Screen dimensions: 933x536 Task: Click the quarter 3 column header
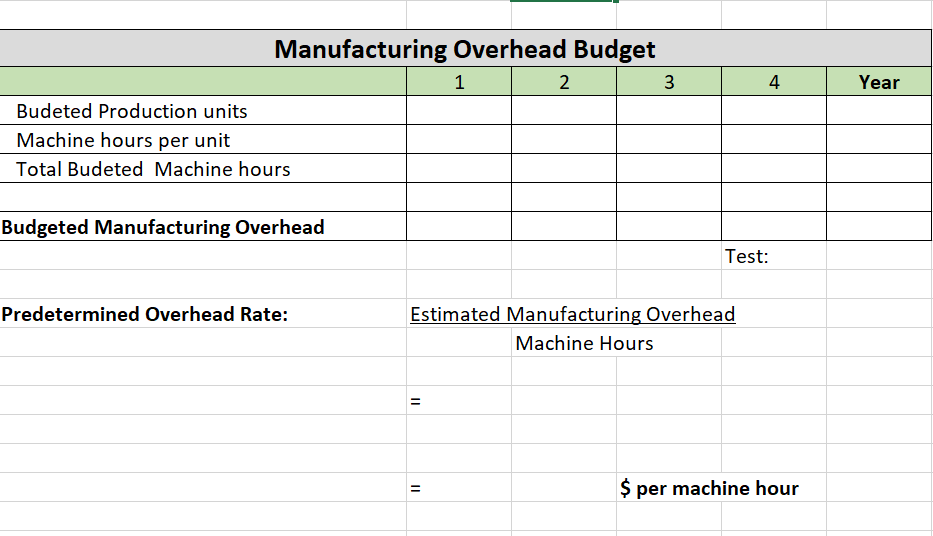669,82
